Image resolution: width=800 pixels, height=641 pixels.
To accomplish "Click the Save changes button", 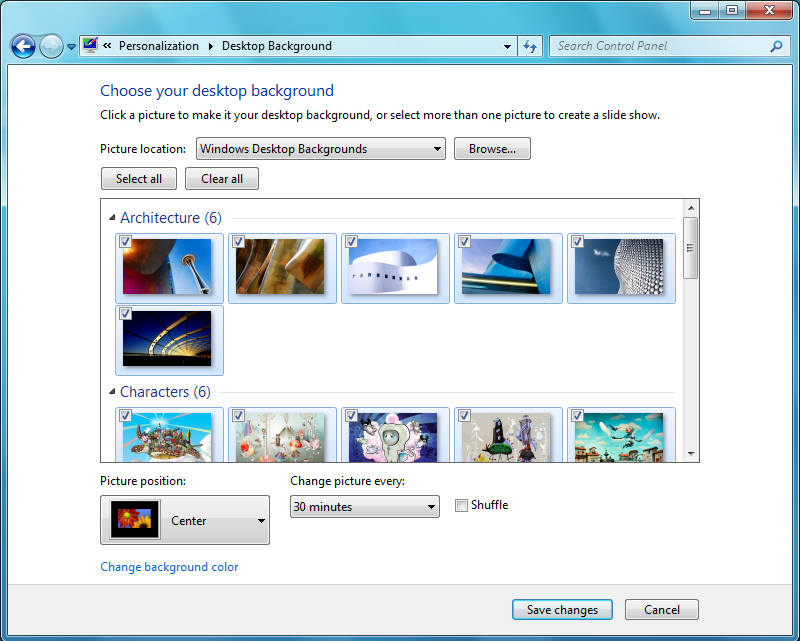I will pos(562,610).
